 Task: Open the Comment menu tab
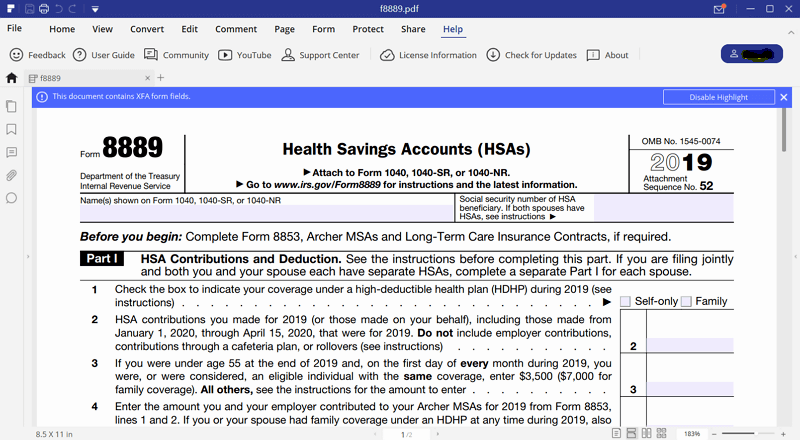[x=235, y=29]
